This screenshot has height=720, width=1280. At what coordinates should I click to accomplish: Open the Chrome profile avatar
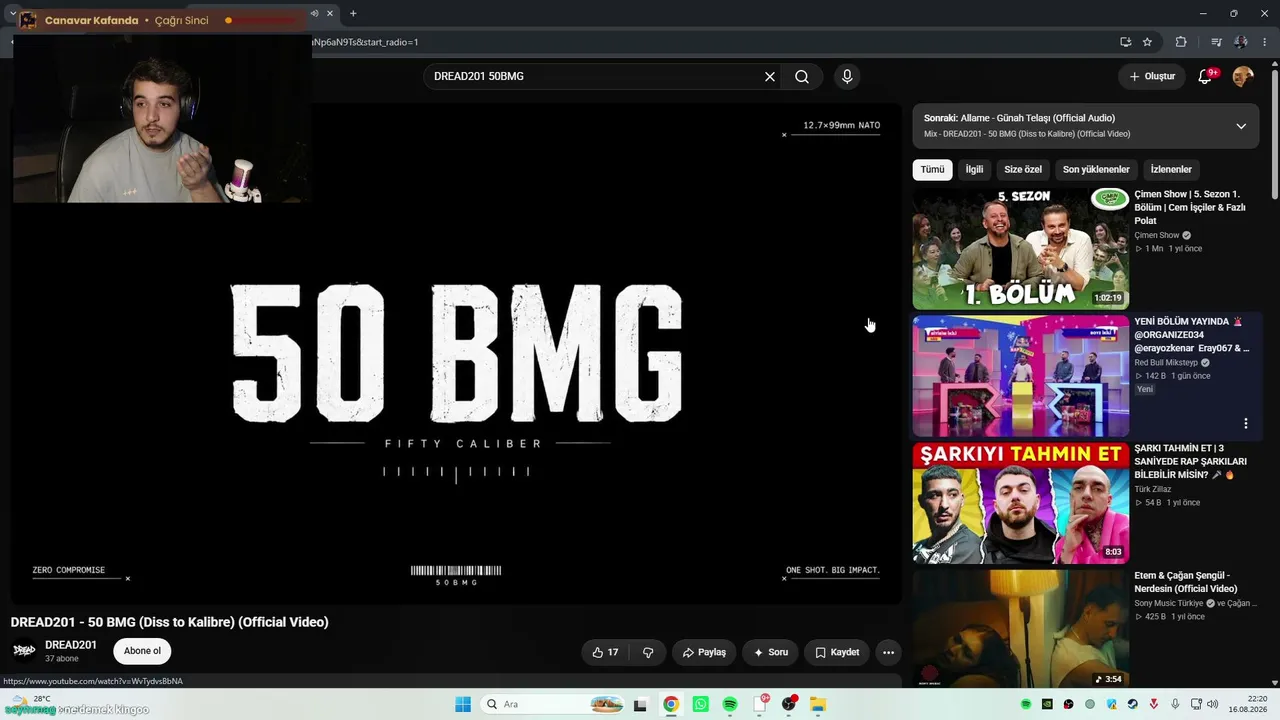(x=1241, y=42)
